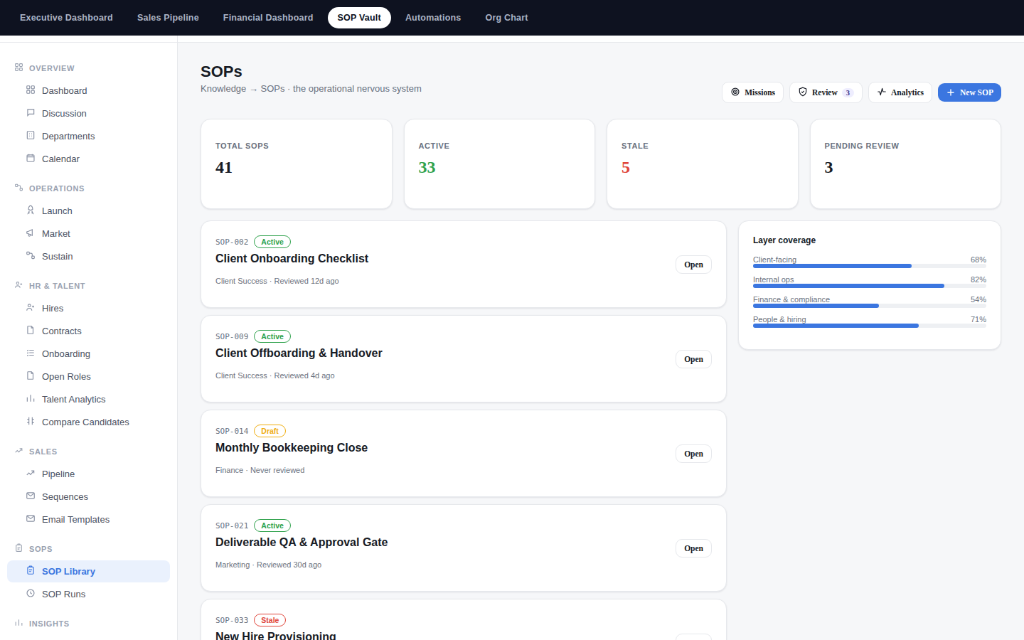Click the Pipeline trend icon in sidebar
The height and width of the screenshot is (640, 1024).
(31, 473)
